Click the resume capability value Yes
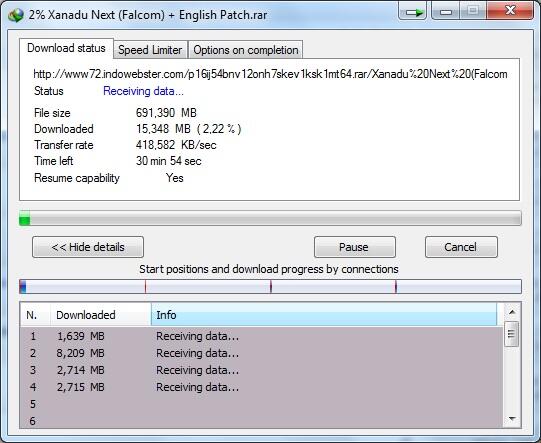The image size is (541, 443). pyautogui.click(x=175, y=178)
